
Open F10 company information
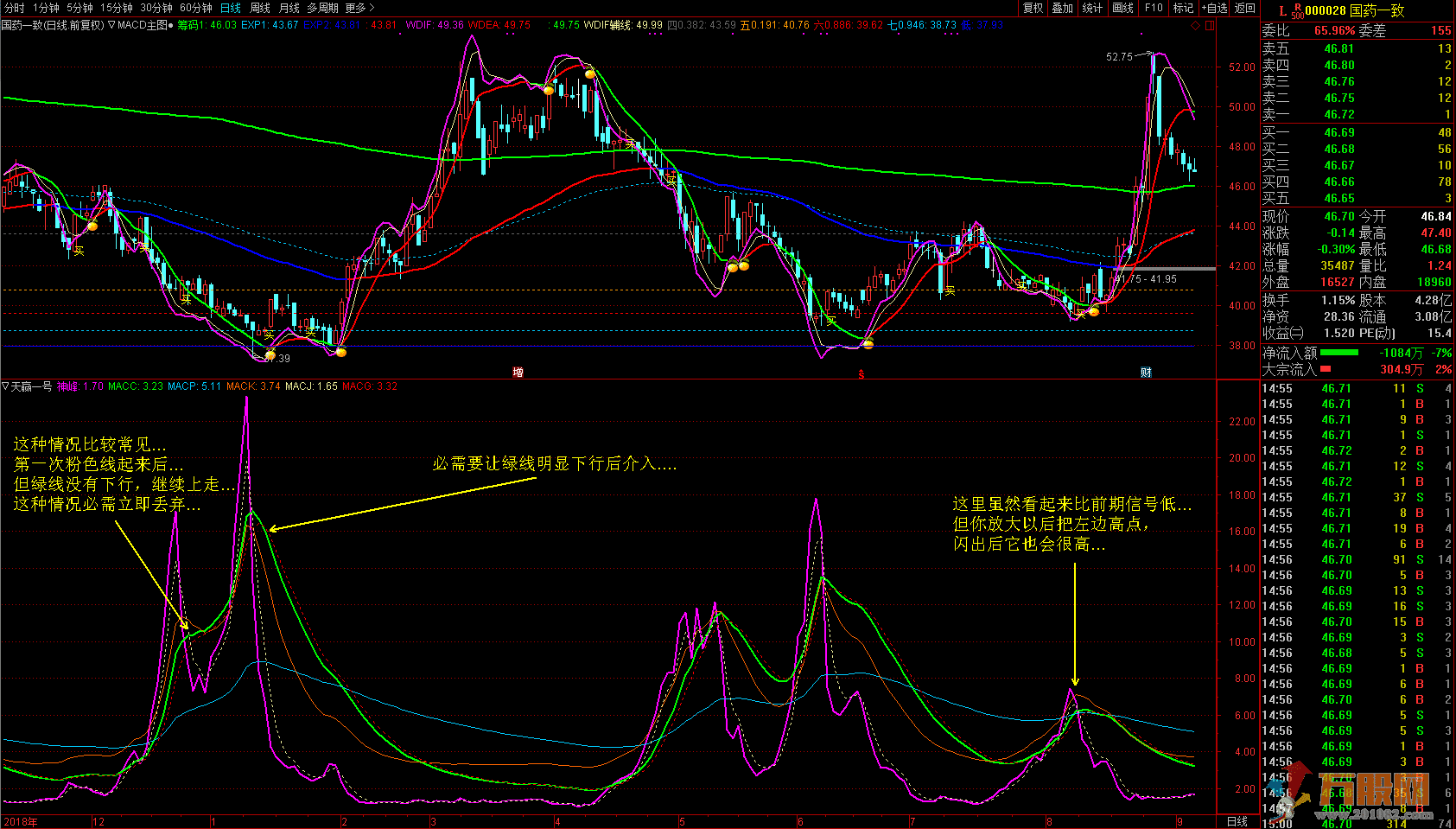coord(1154,8)
